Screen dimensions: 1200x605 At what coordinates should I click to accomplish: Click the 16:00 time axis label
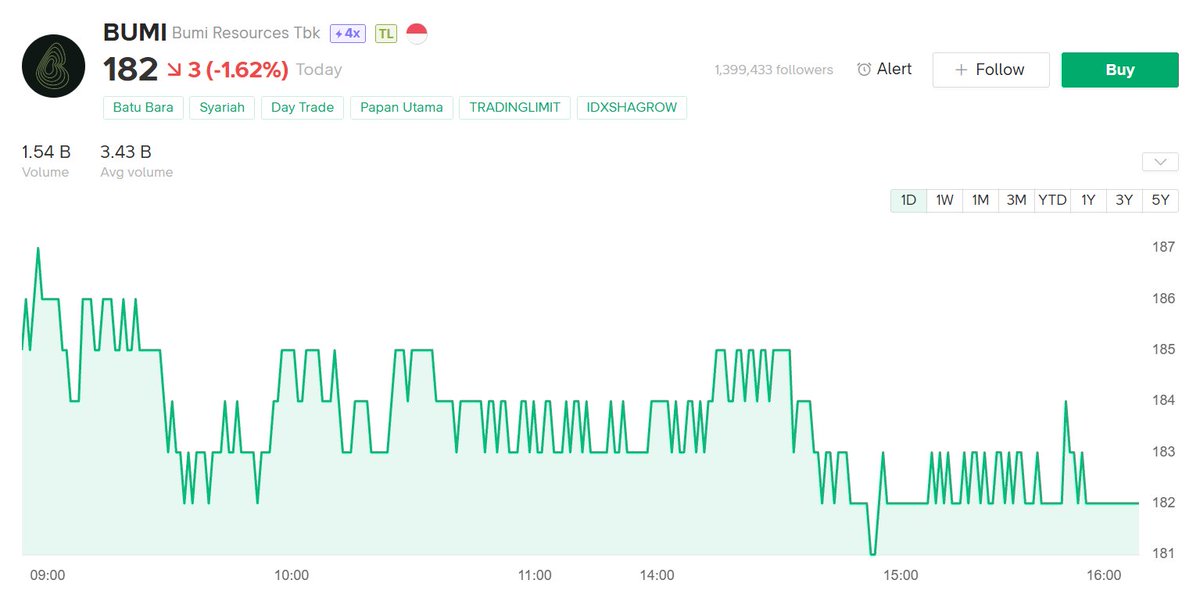(x=1104, y=575)
